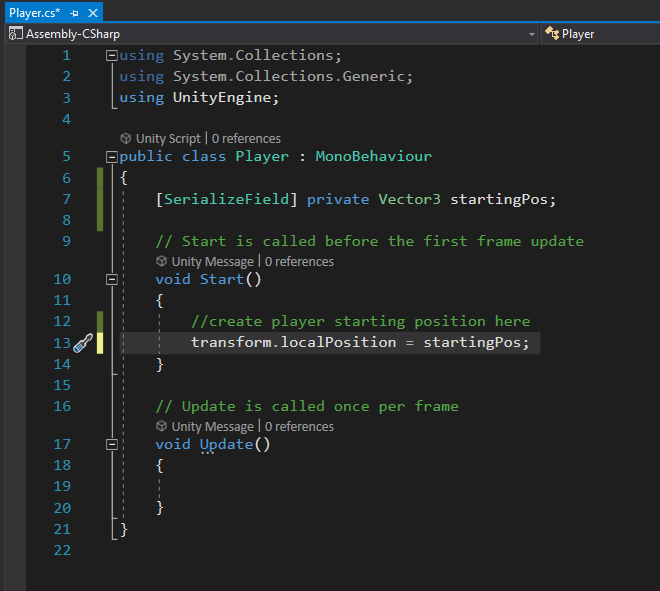Click the SerializeField attribute
The image size is (660, 591).
point(226,199)
